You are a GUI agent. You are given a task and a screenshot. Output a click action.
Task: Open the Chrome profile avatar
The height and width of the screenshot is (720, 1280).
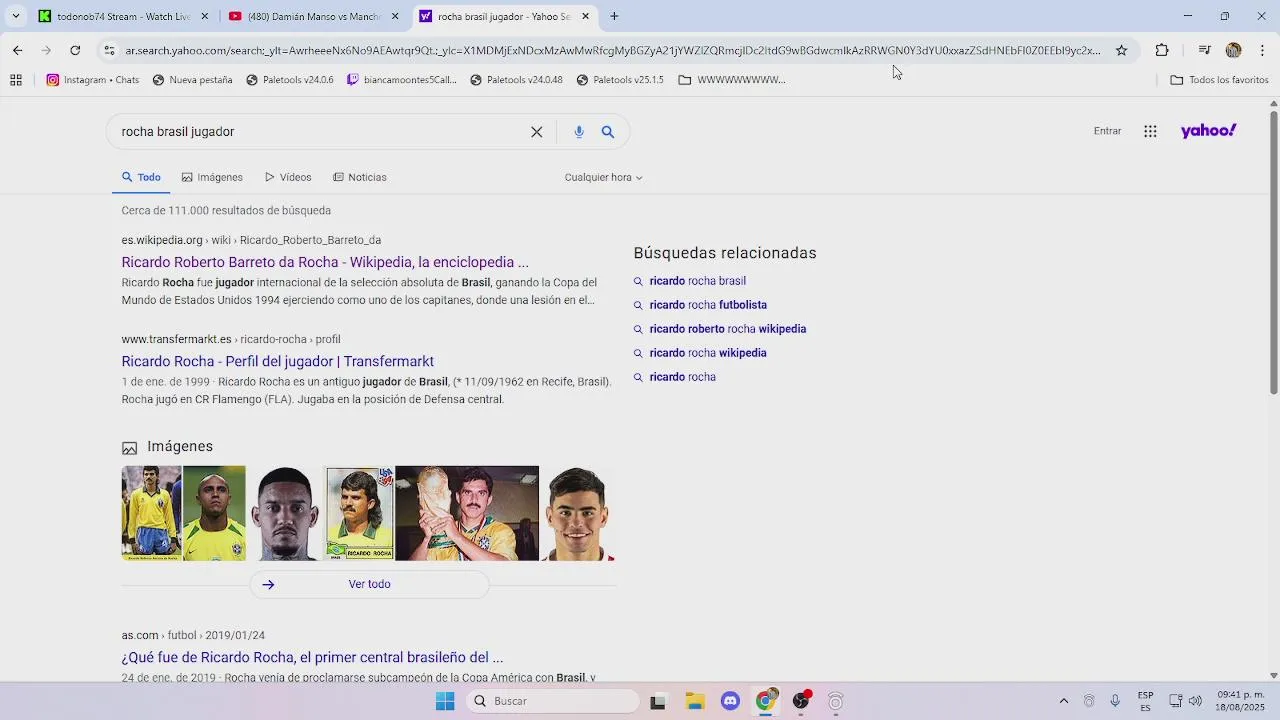1233,50
